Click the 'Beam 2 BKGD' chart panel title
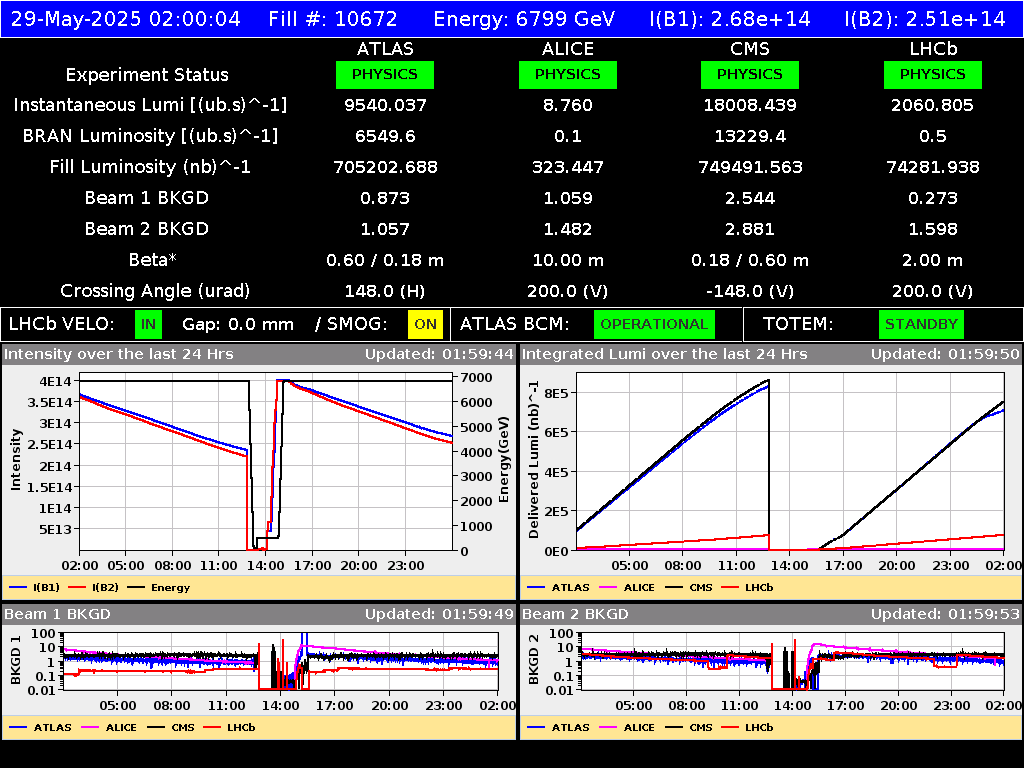 [x=575, y=615]
